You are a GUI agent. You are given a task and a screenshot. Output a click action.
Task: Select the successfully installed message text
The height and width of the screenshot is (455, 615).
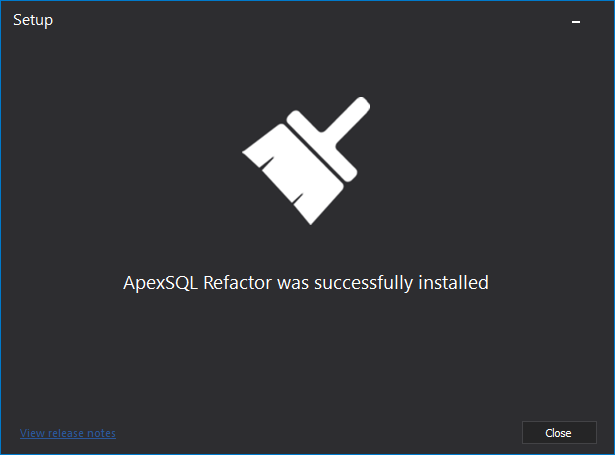pyautogui.click(x=306, y=283)
